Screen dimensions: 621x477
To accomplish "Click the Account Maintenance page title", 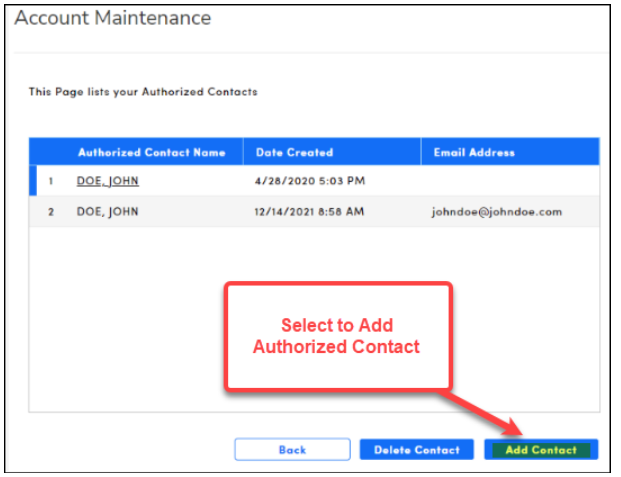I will point(112,19).
